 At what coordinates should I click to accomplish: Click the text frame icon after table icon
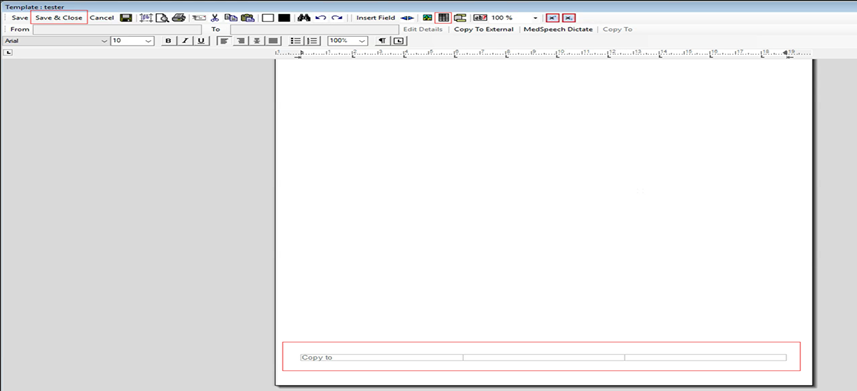460,18
